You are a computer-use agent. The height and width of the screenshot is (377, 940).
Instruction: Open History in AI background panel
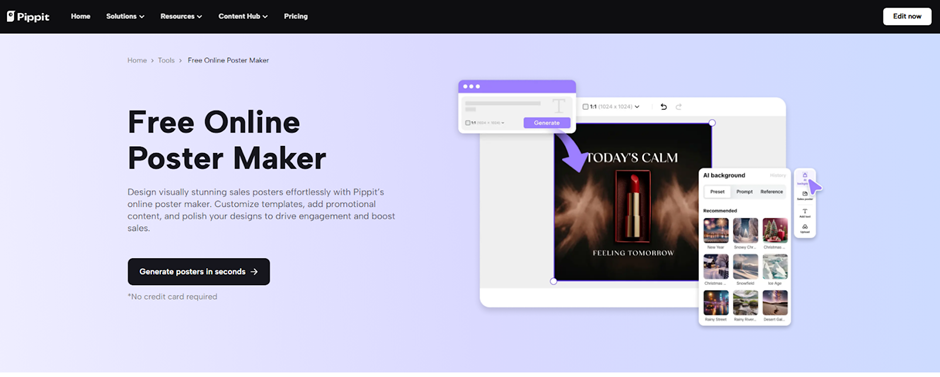[778, 176]
